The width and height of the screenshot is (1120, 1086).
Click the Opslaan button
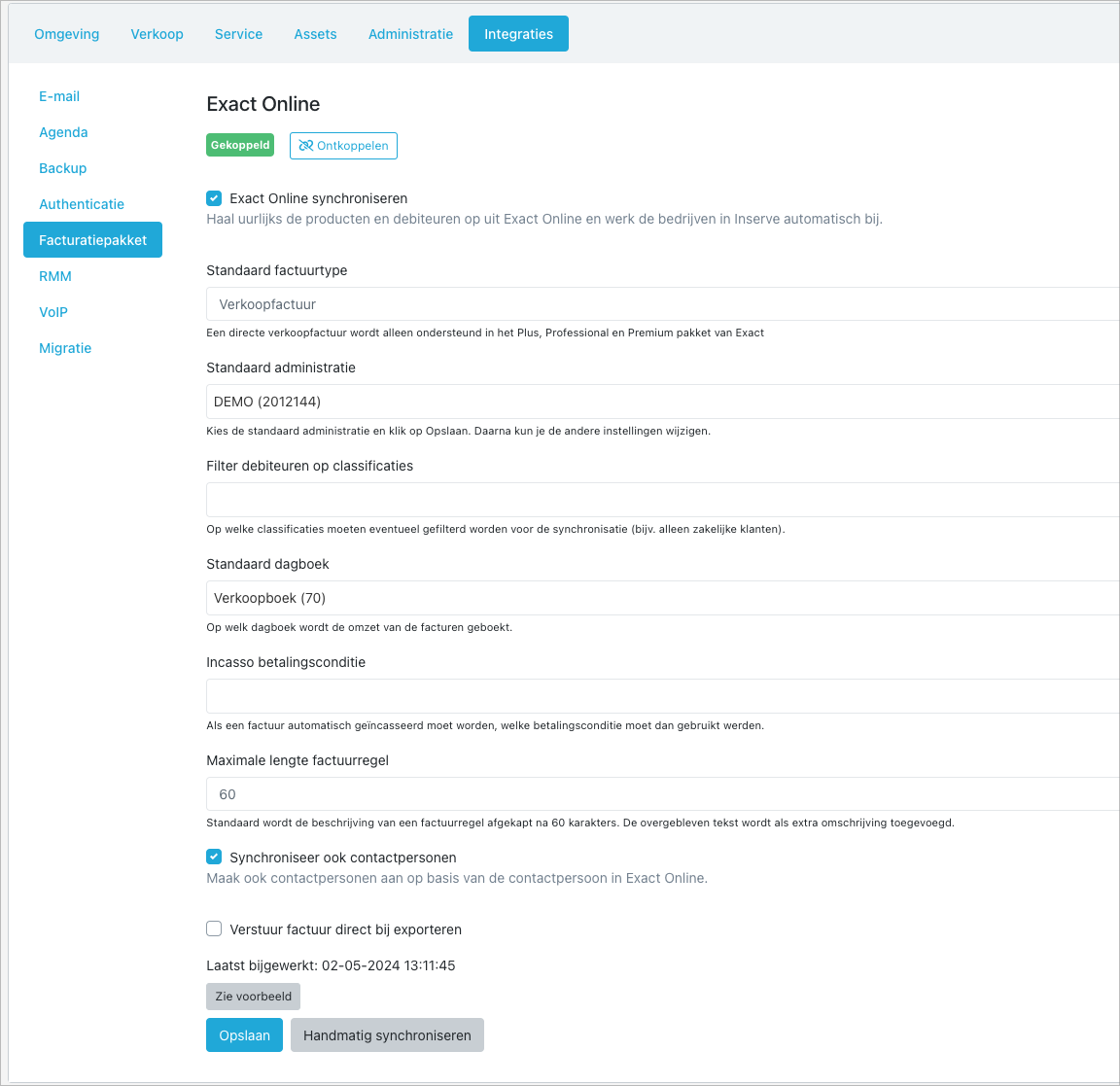pyautogui.click(x=244, y=1035)
